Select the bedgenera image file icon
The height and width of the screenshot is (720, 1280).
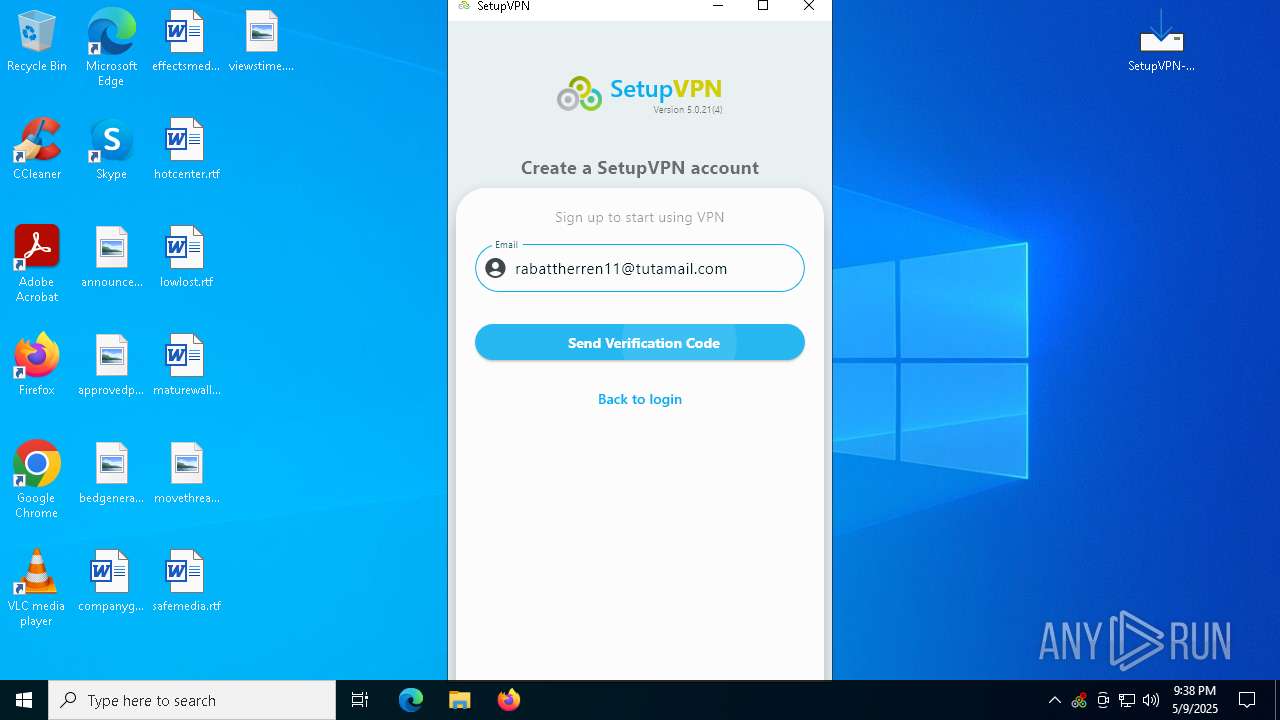pyautogui.click(x=111, y=474)
